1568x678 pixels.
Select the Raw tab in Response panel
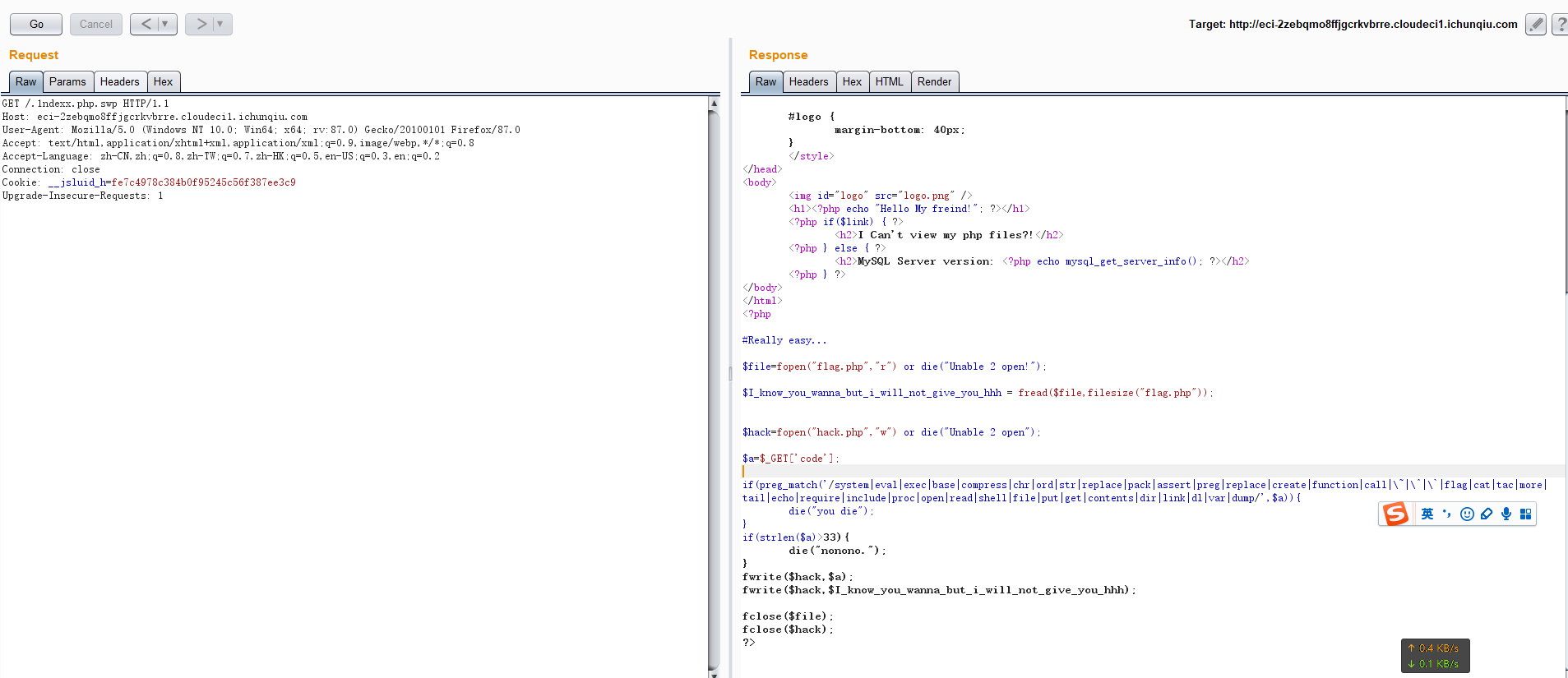(x=766, y=81)
